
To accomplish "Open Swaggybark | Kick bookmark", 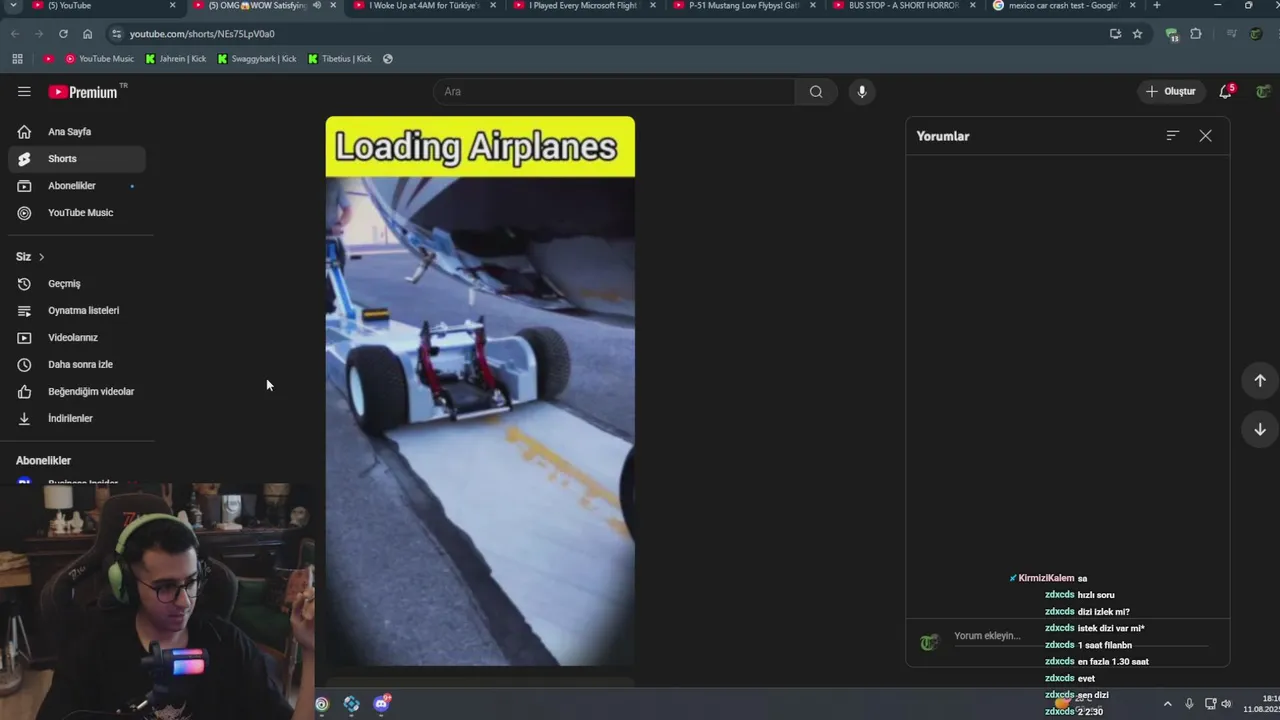I will (257, 59).
